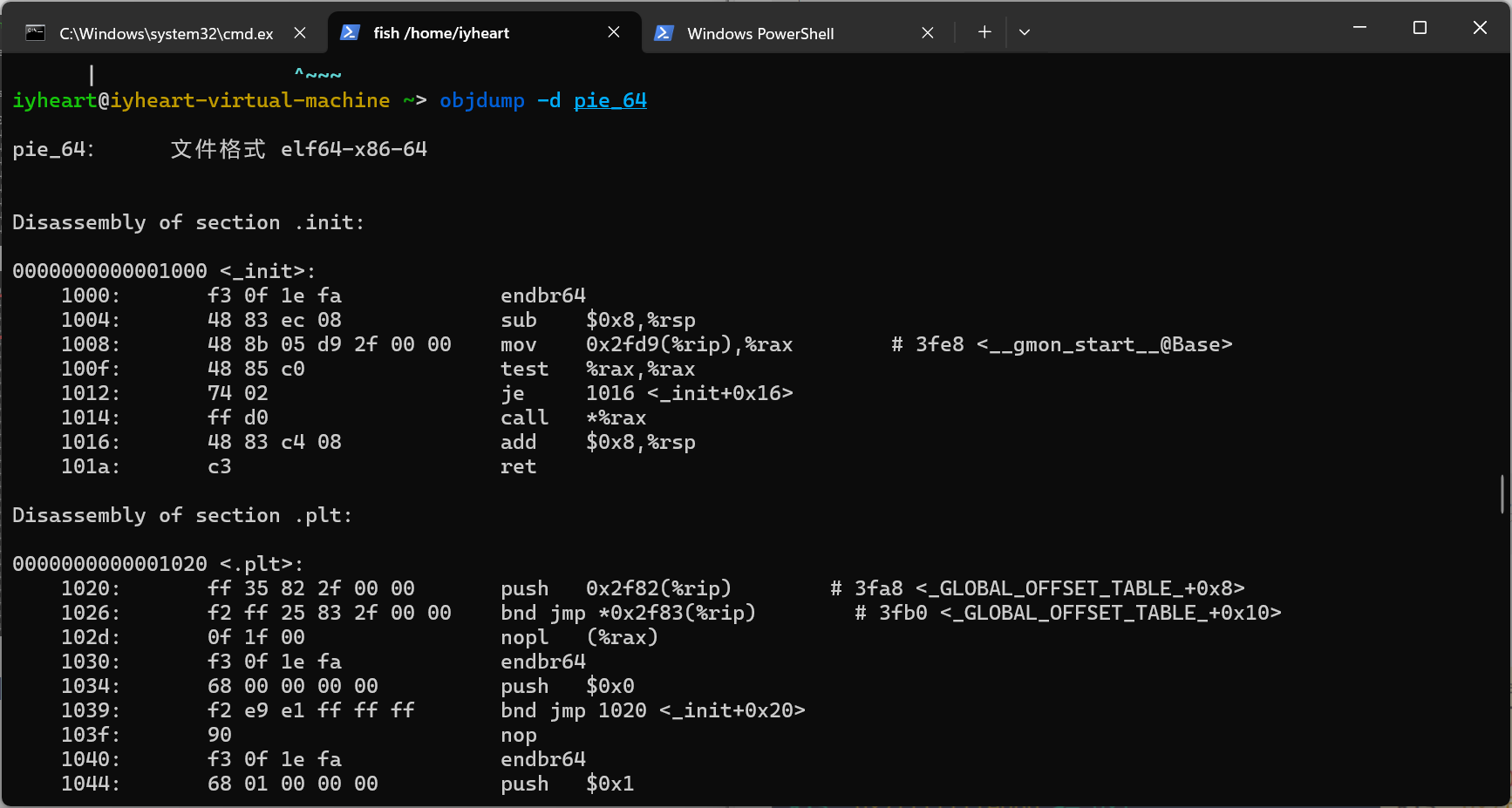
Task: Click the '<_GLOBAL_OFFSET_TABLE_+0x8>' comment
Action: tap(1080, 588)
